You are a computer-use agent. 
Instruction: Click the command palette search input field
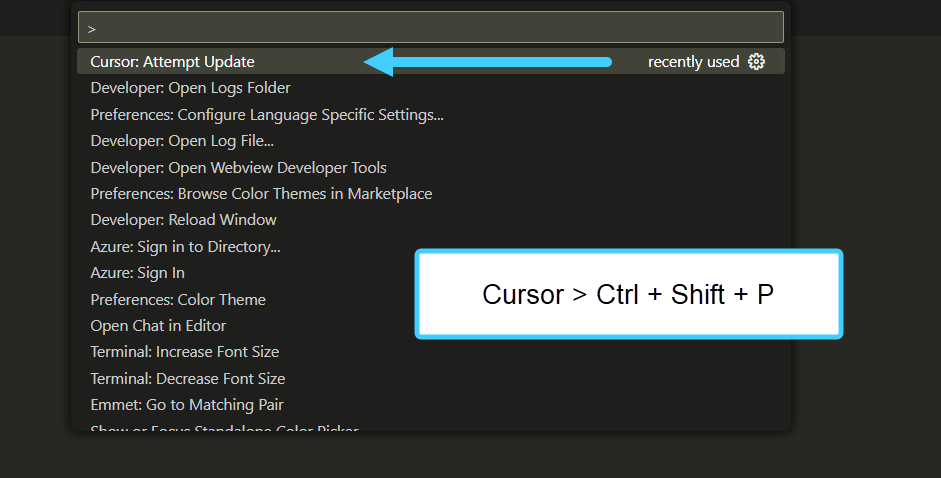click(430, 28)
